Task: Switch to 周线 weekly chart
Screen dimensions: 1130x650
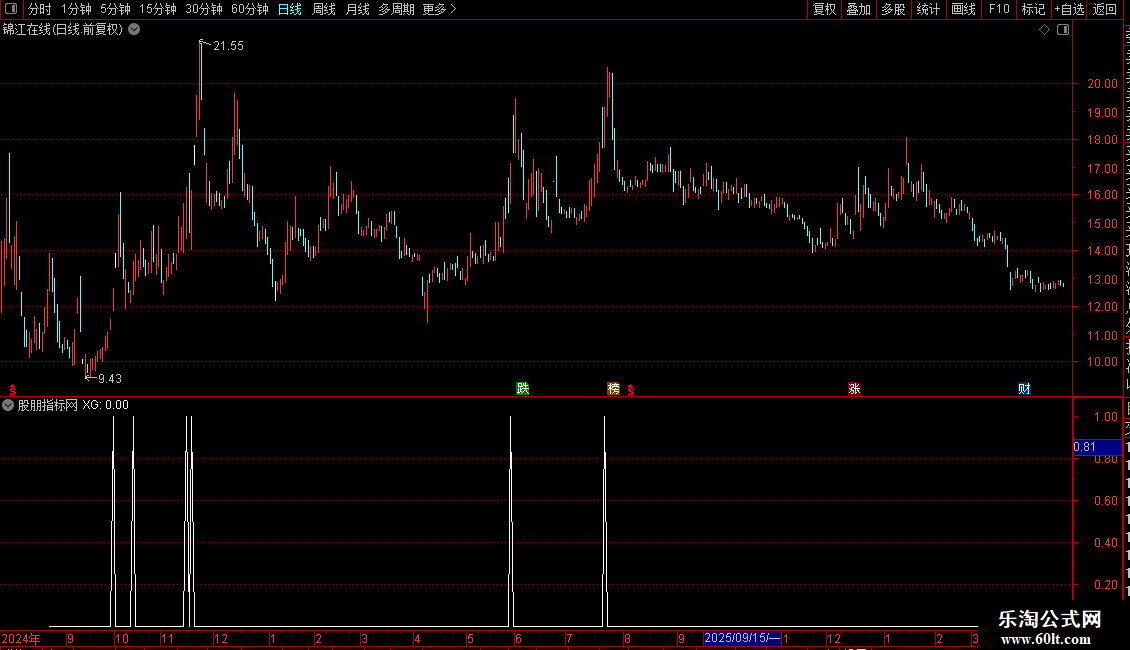Action: (324, 9)
